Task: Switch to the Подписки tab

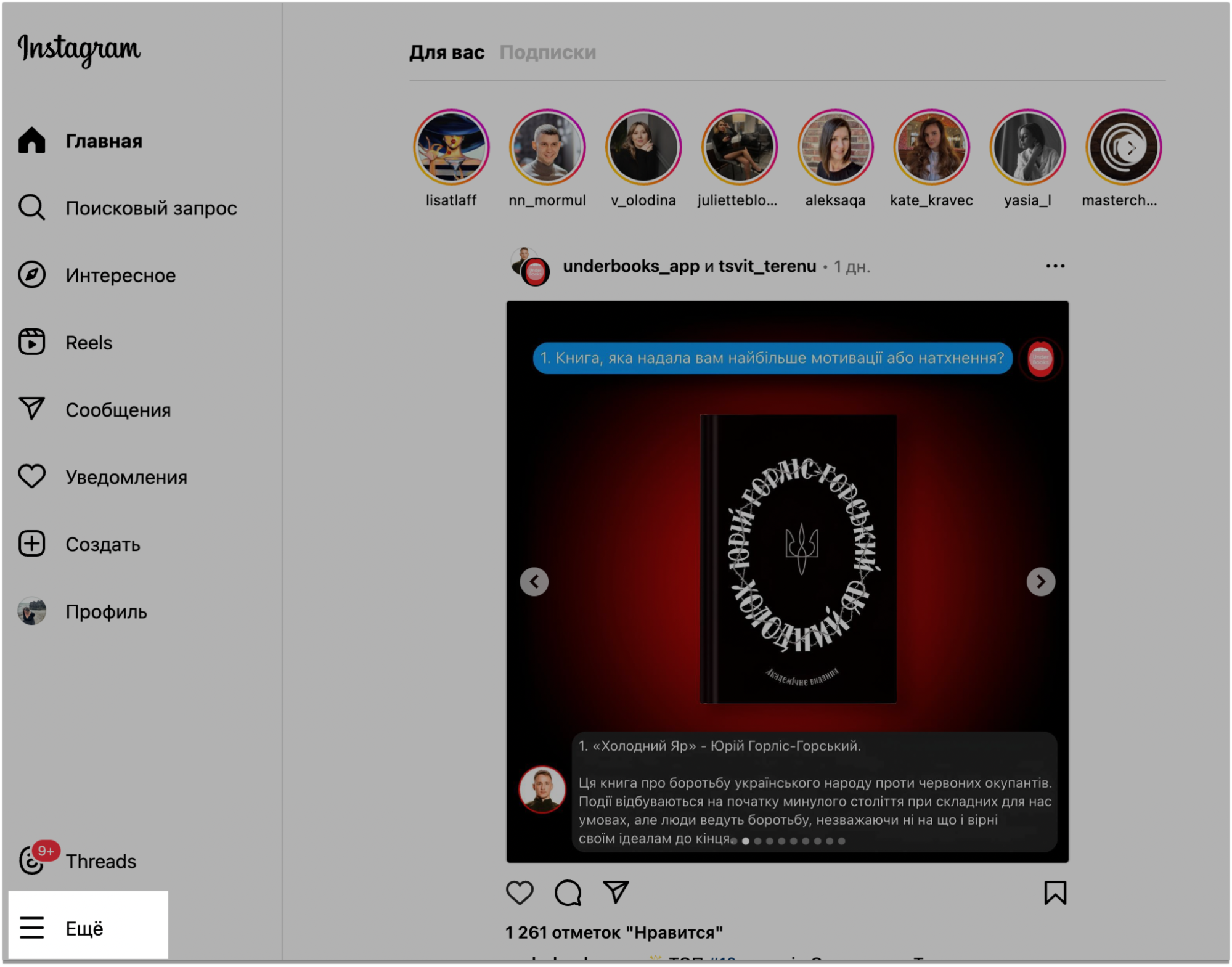Action: point(548,52)
